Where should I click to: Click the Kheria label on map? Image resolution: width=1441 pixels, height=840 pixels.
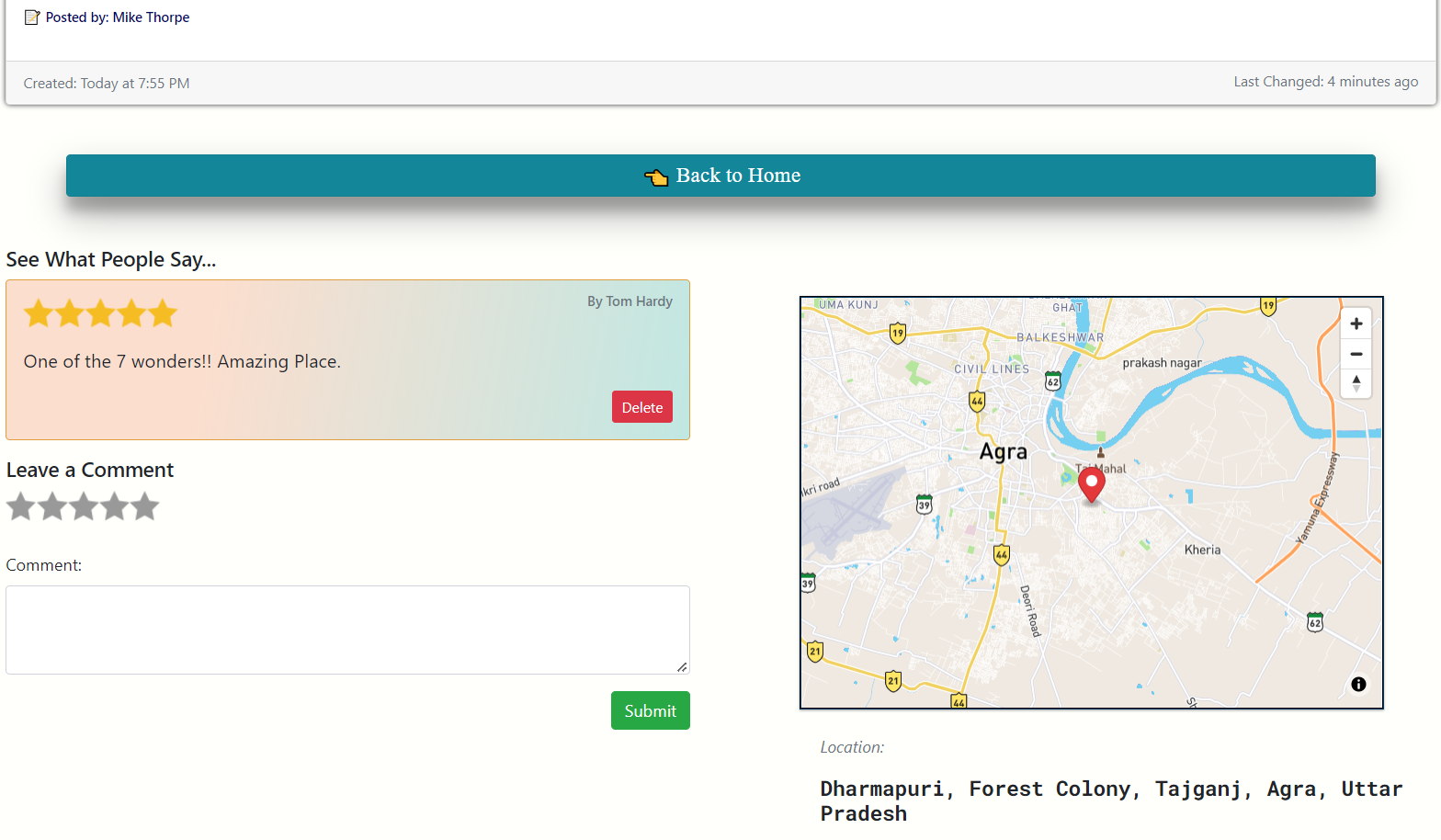coord(1202,550)
